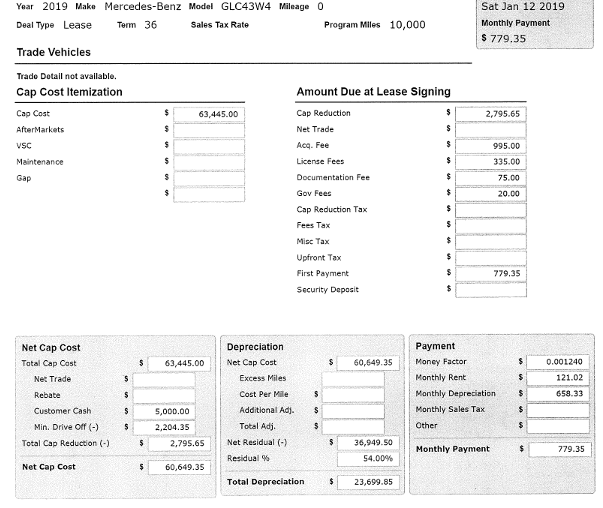Click the Sales Tax Rate label

[x=220, y=25]
